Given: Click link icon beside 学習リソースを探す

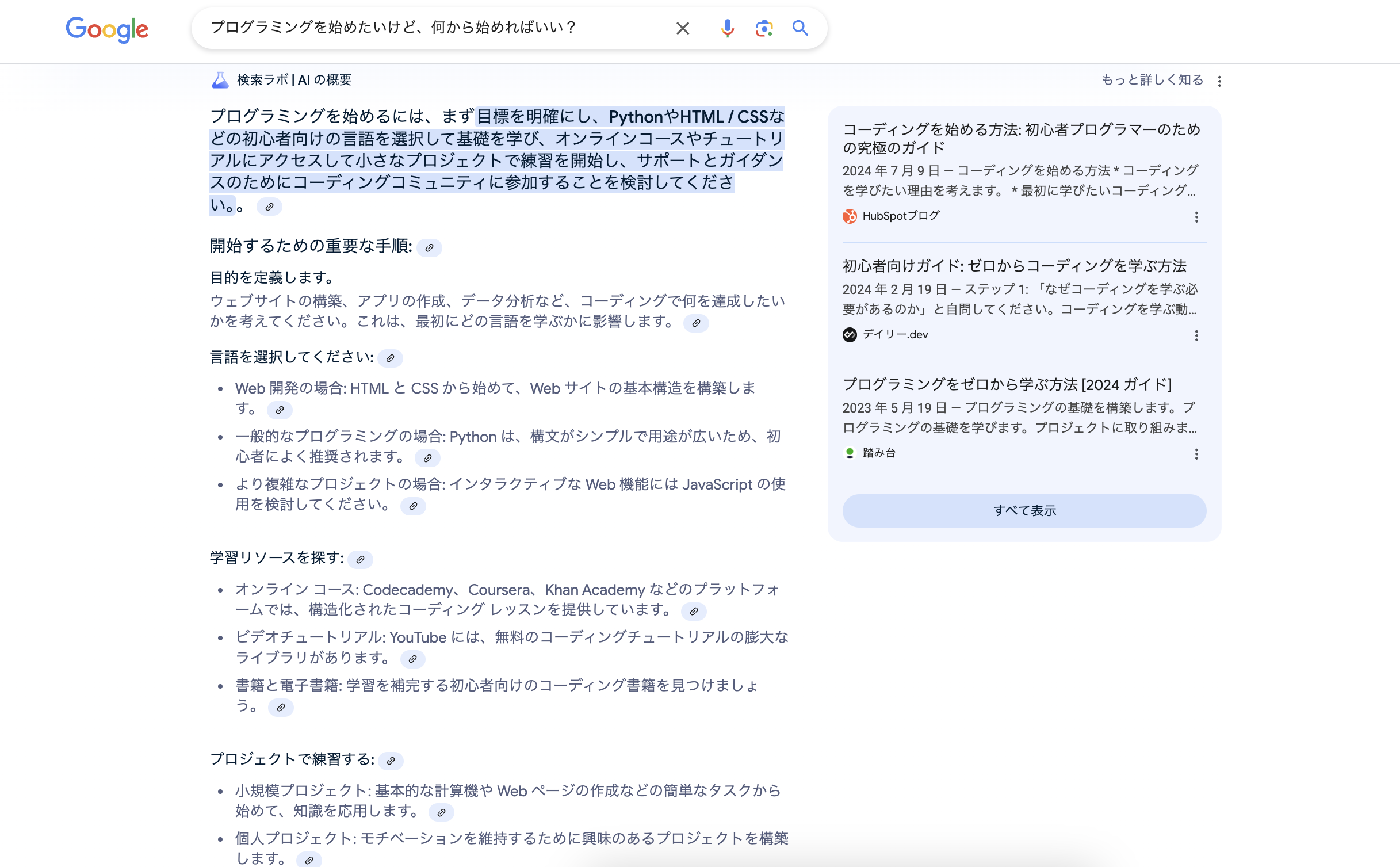Looking at the screenshot, I should (360, 559).
